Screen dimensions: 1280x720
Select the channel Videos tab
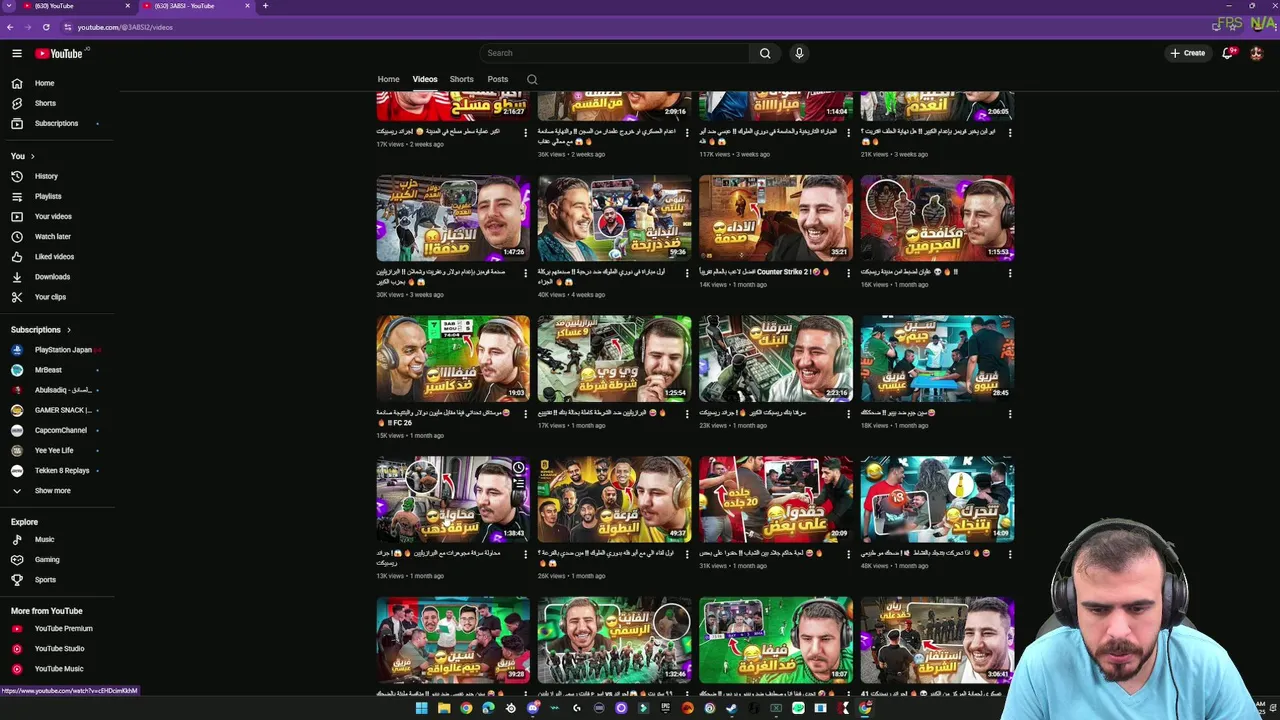click(425, 79)
